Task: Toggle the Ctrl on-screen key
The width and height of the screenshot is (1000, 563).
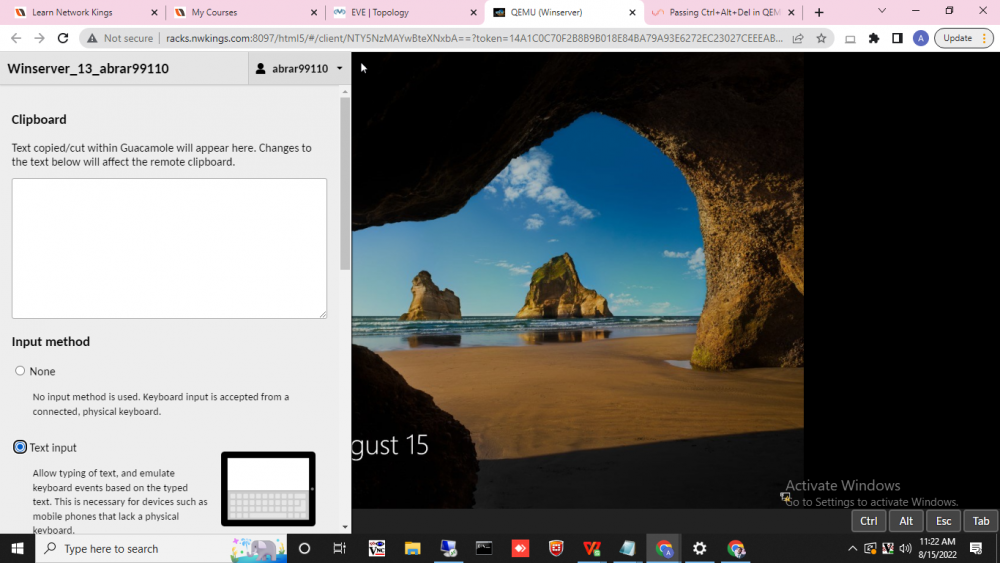Action: 869,521
